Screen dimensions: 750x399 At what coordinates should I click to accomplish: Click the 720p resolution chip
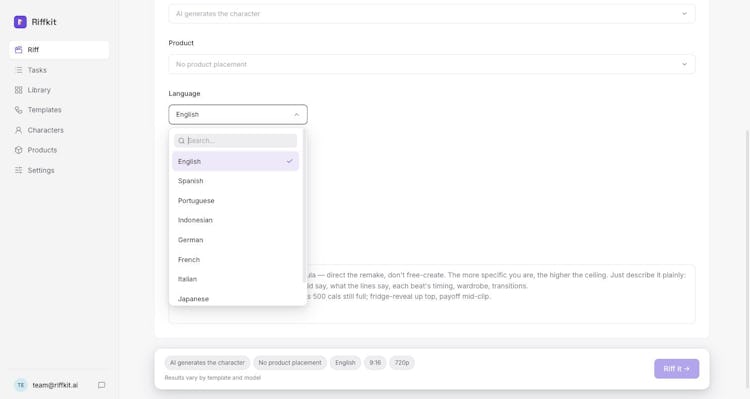[402, 363]
